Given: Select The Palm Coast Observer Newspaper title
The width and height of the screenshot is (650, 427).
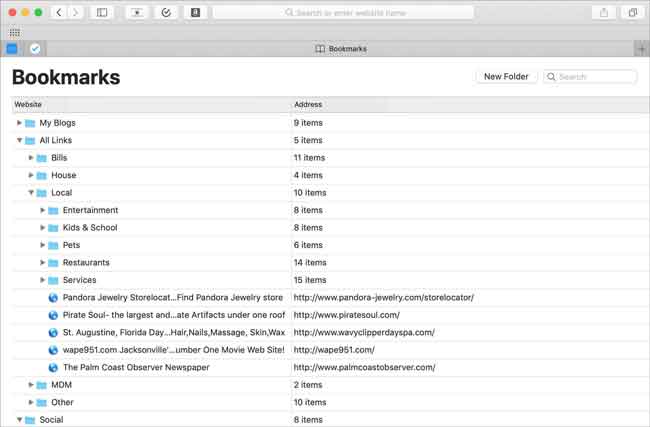Looking at the screenshot, I should click(x=136, y=367).
